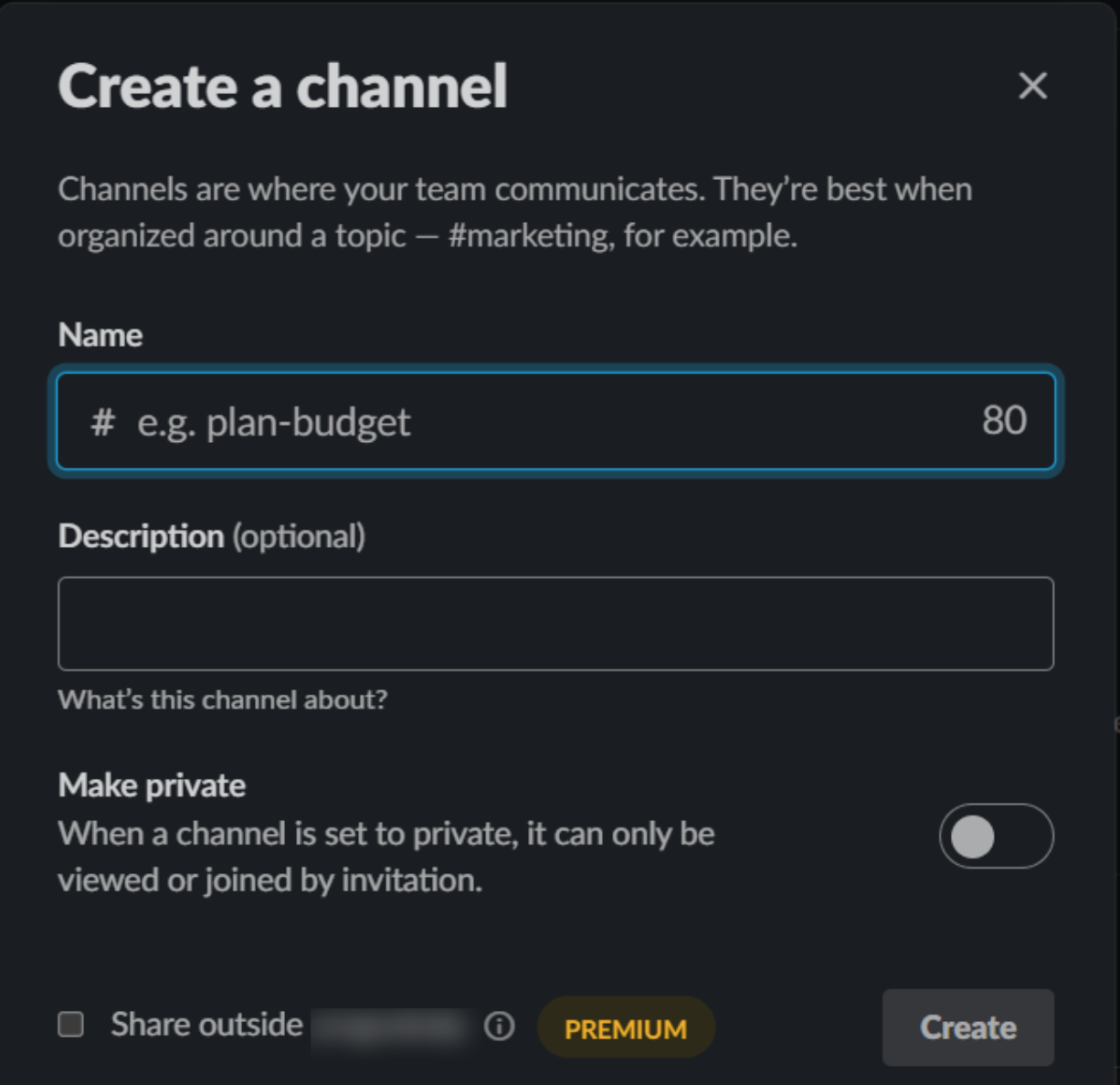Click the Name field label
Viewport: 1120px width, 1085px height.
pos(100,335)
